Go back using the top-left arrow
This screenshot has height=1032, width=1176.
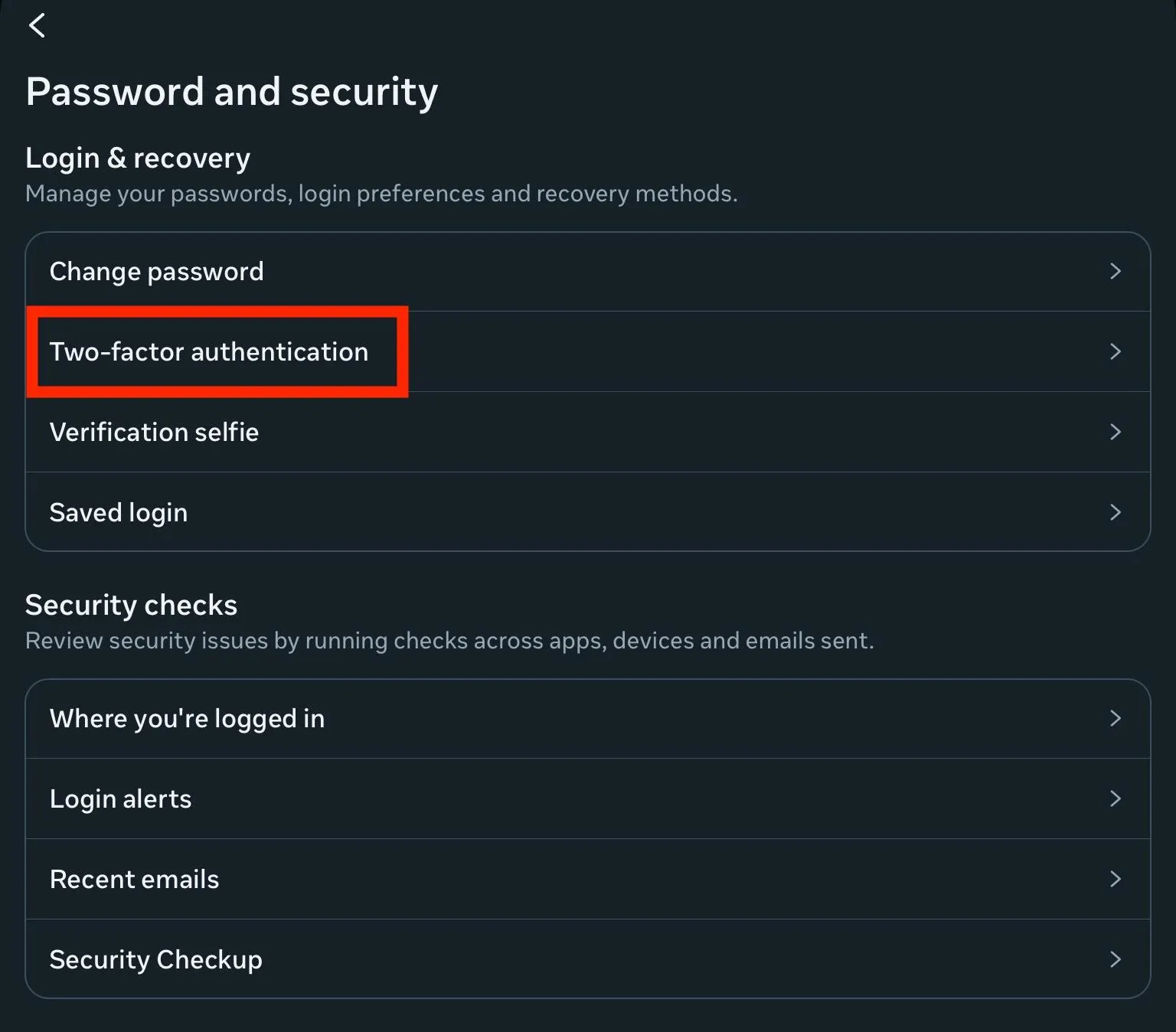coord(37,25)
